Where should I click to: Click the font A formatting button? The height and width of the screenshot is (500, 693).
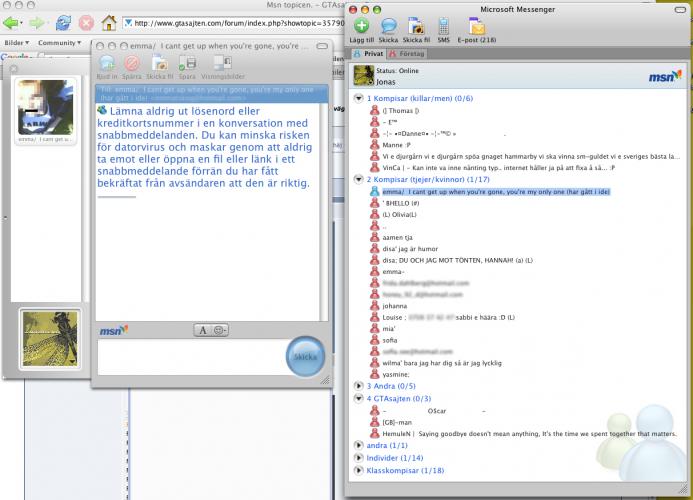pos(202,330)
